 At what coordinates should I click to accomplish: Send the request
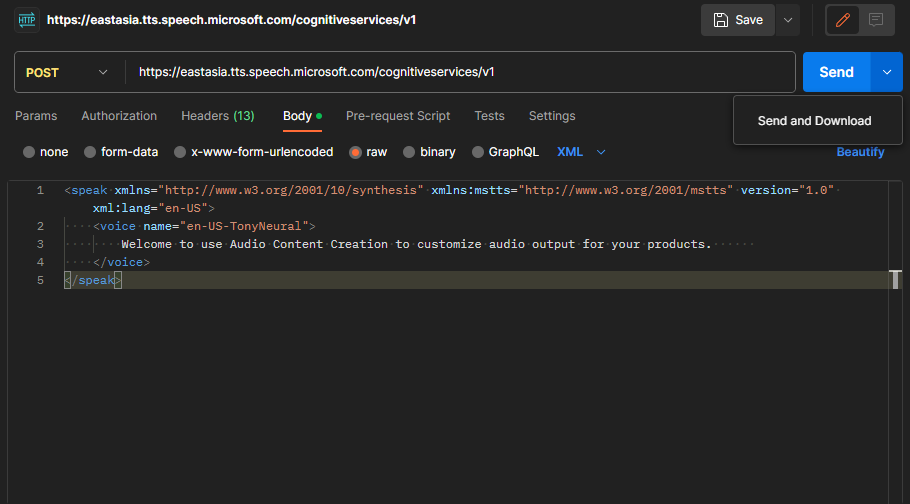point(836,72)
